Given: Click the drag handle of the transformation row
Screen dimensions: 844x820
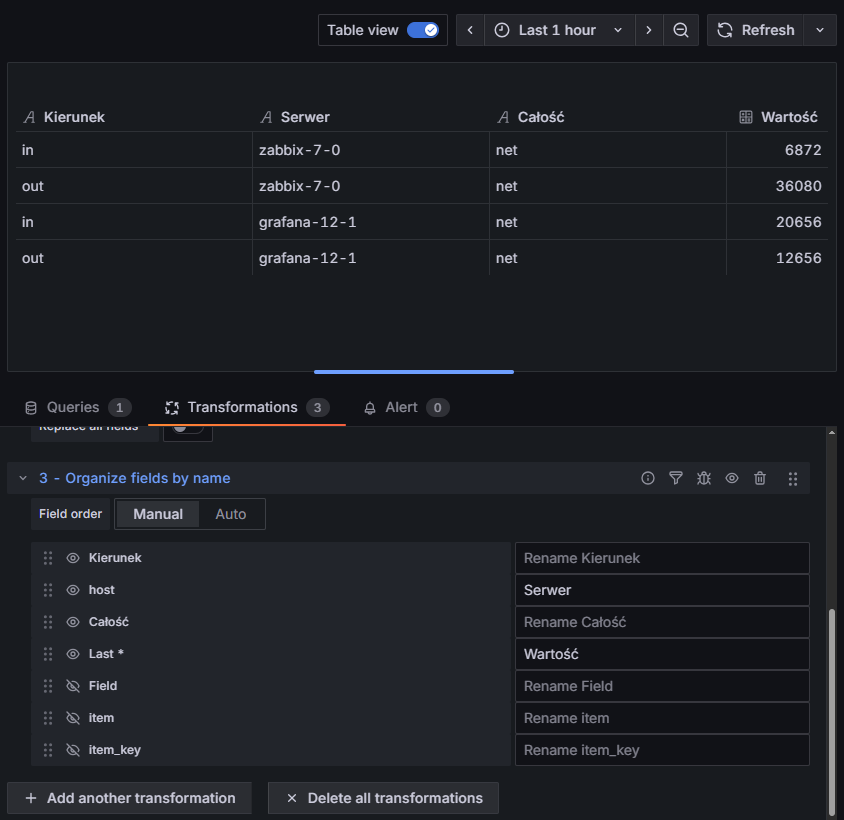Looking at the screenshot, I should tap(792, 479).
